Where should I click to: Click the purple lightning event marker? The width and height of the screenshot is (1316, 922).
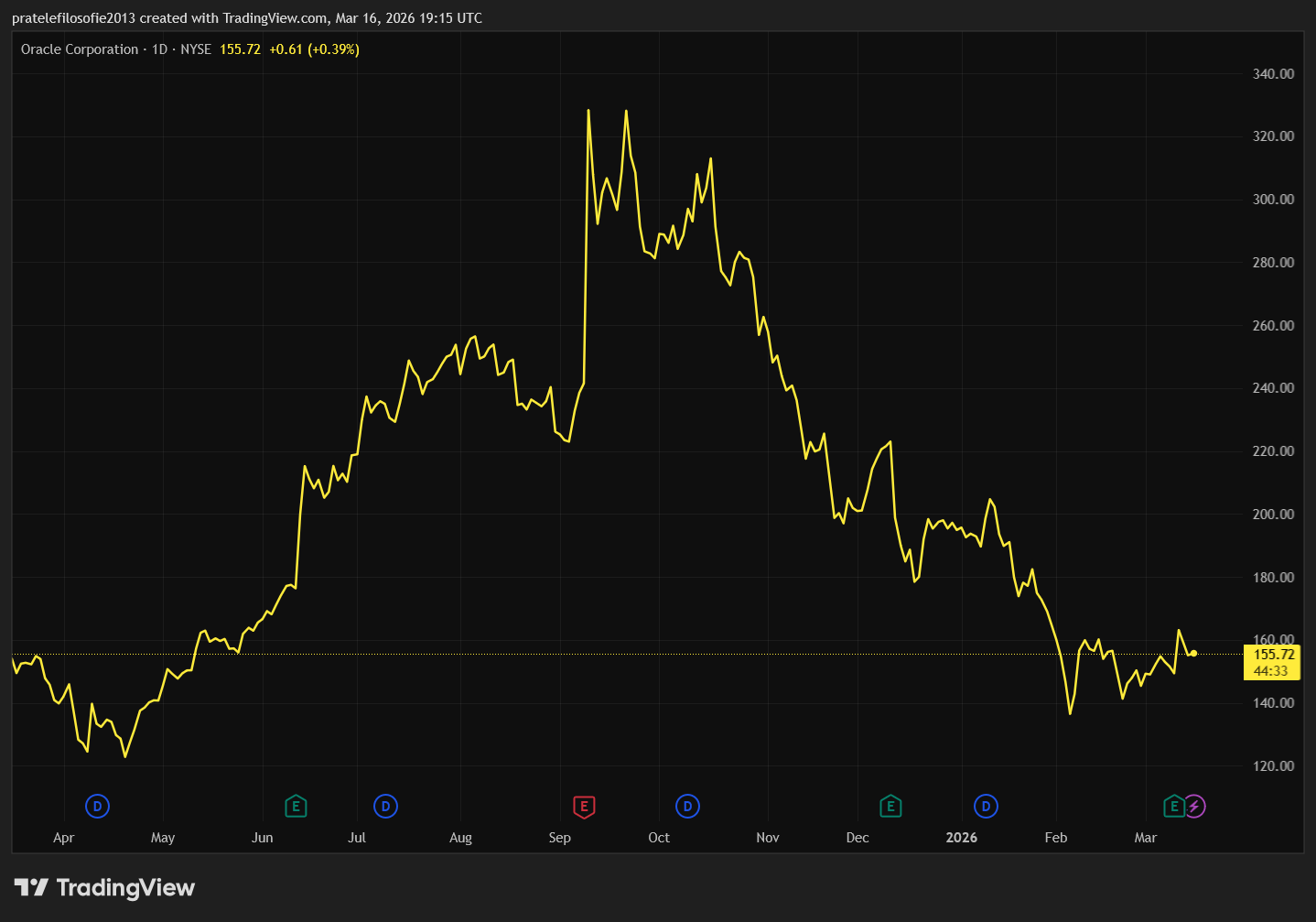click(1195, 807)
